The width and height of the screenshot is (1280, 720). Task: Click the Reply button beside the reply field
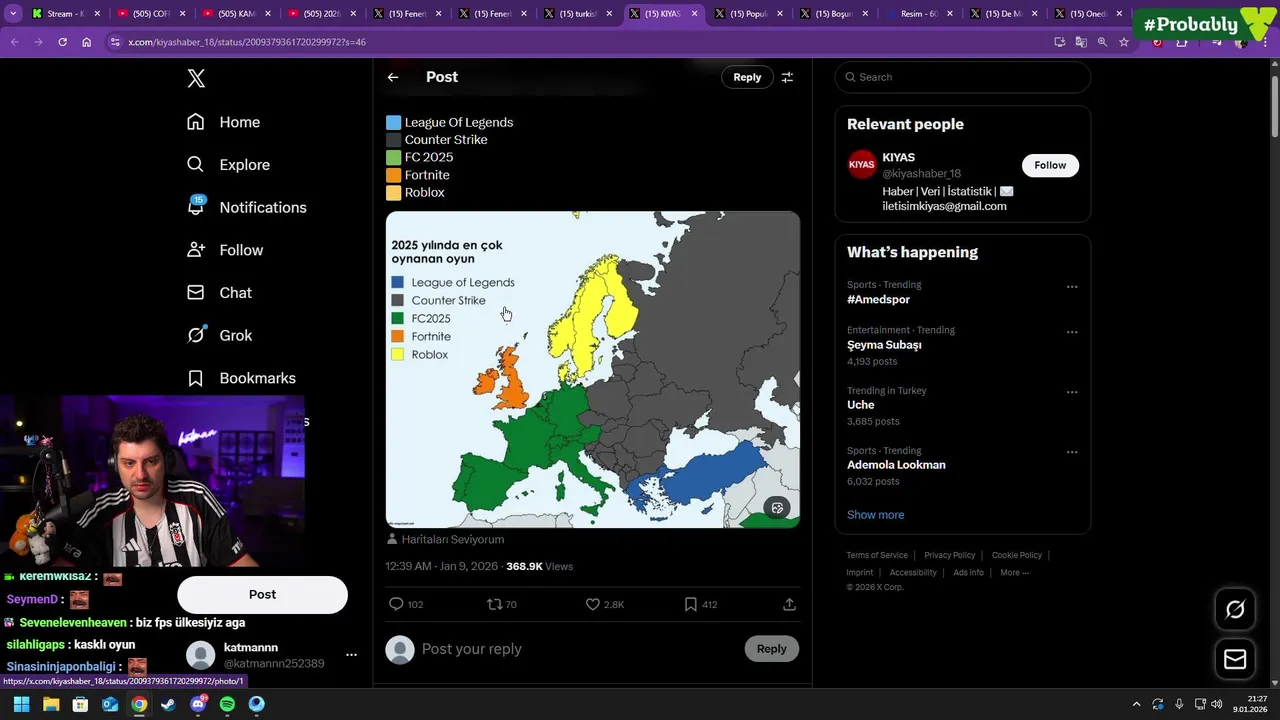pos(771,649)
